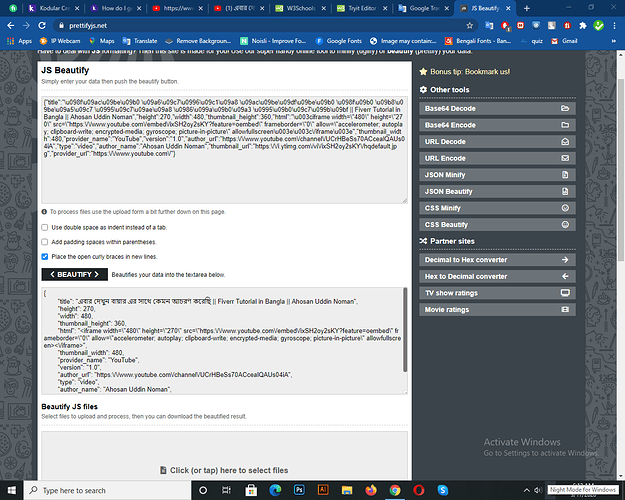The height and width of the screenshot is (500, 625).
Task: Open the Chrome three-dot menu
Action: (614, 26)
